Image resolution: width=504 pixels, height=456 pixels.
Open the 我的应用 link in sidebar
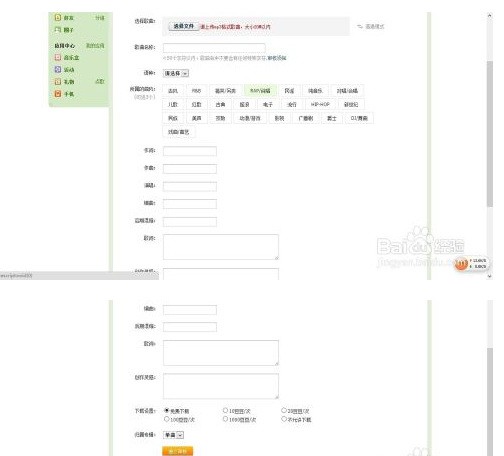95,45
